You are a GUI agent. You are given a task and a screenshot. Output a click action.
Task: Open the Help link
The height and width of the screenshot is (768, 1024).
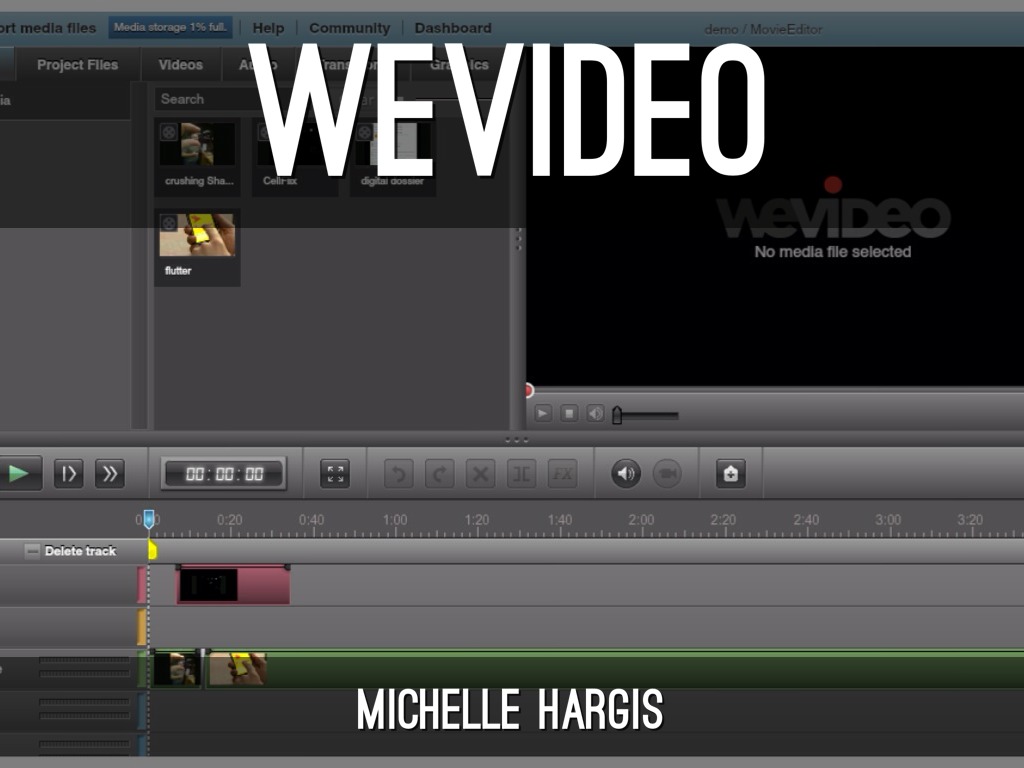(268, 28)
